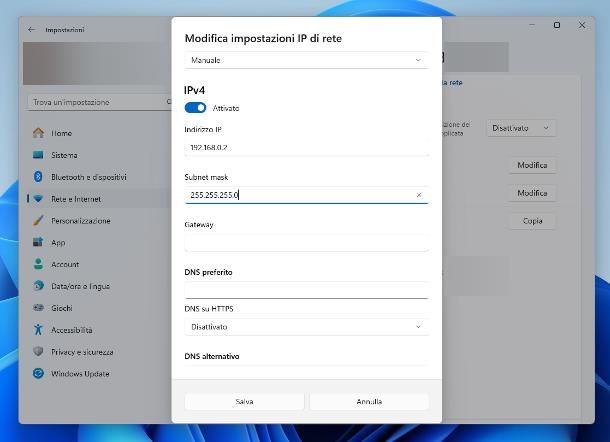This screenshot has width=610, height=442.
Task: Click the Personalizzazione brush icon
Action: point(38,221)
